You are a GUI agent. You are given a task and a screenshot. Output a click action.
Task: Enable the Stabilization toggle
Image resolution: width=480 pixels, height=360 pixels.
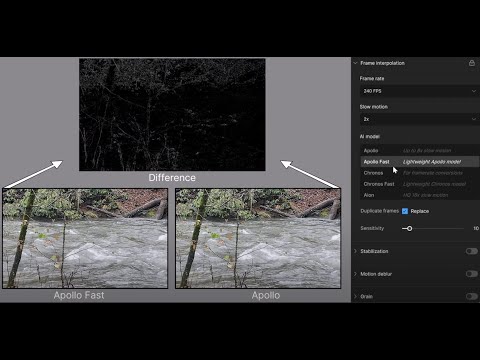pos(472,251)
